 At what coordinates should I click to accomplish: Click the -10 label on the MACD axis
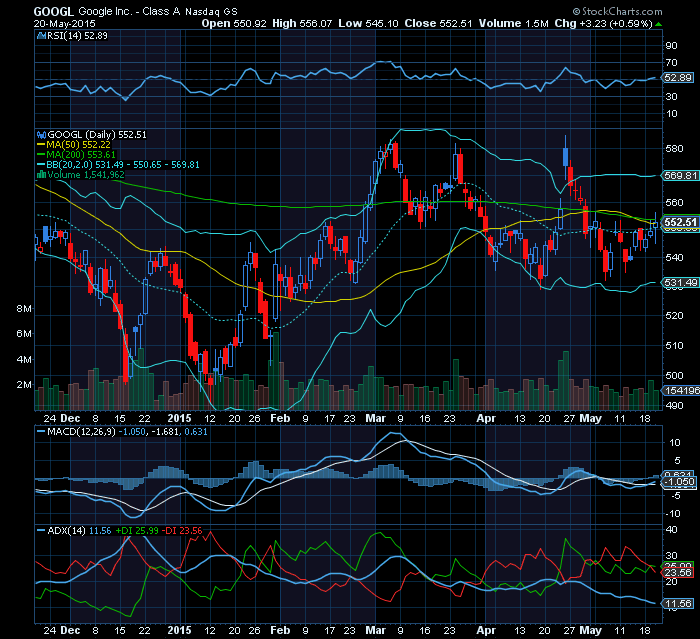673,514
